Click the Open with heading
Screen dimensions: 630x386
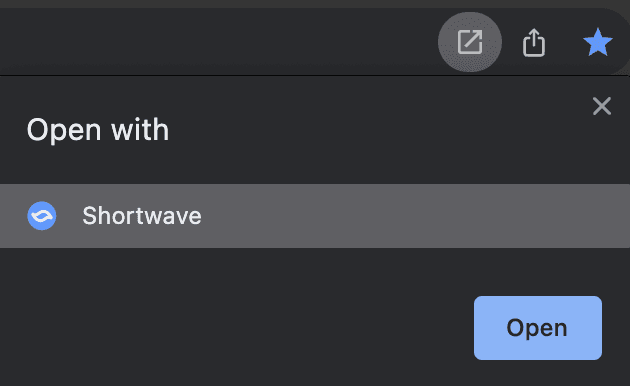tap(98, 130)
